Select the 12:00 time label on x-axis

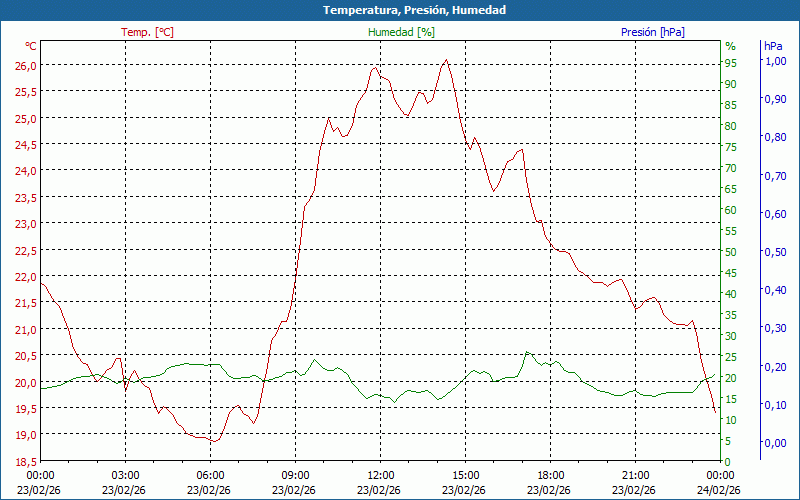[380, 475]
